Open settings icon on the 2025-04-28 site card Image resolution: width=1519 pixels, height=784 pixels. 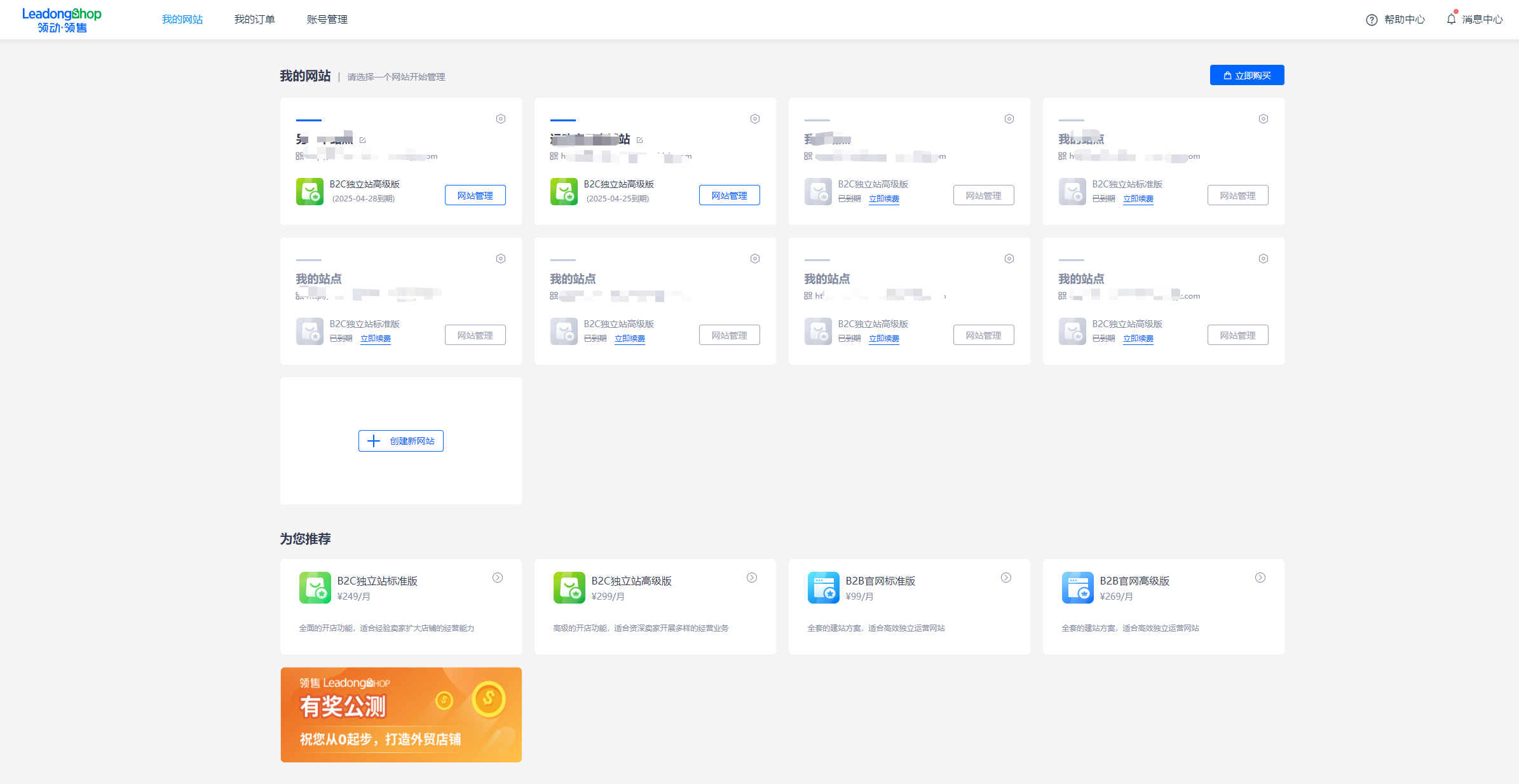point(501,119)
